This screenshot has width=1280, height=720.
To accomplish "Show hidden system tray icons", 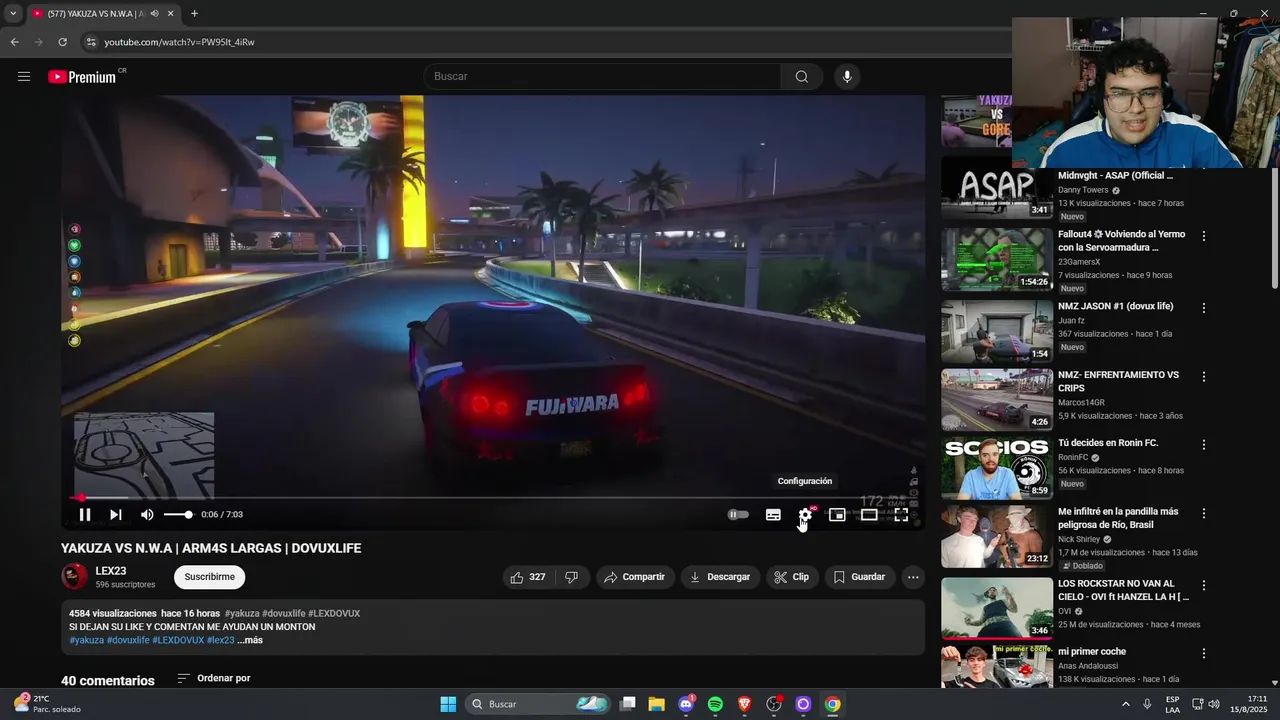I will coord(1125,704).
